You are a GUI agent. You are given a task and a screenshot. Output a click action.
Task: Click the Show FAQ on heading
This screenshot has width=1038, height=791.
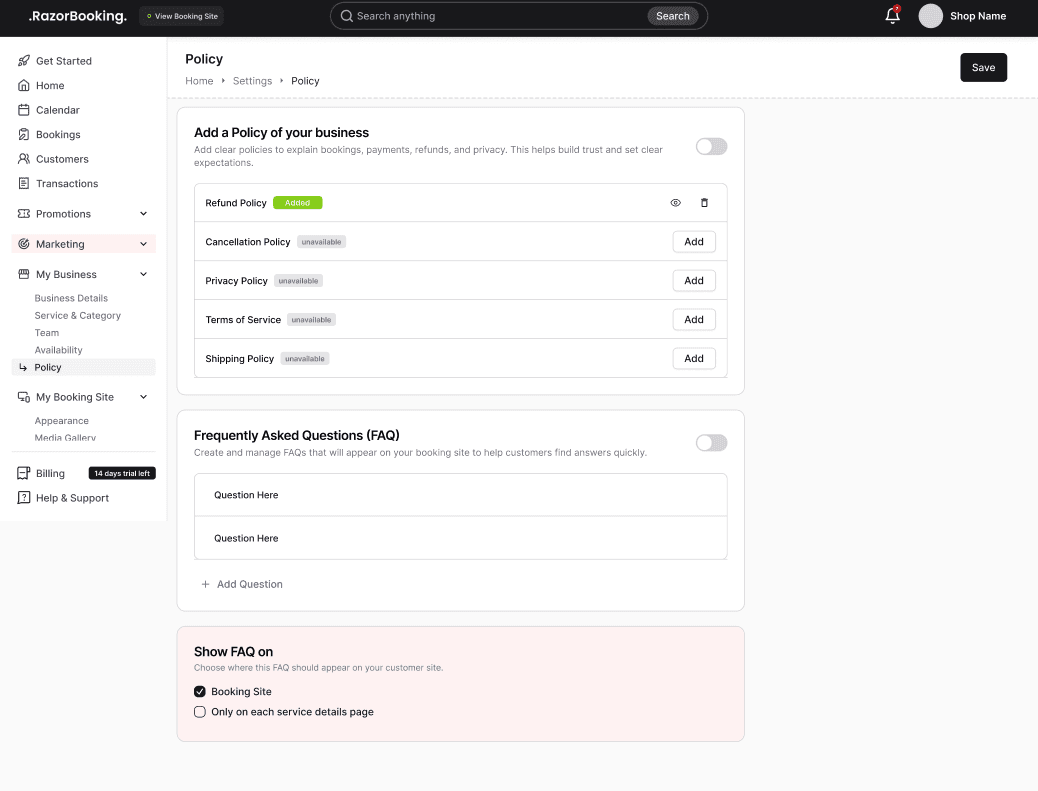tap(234, 652)
